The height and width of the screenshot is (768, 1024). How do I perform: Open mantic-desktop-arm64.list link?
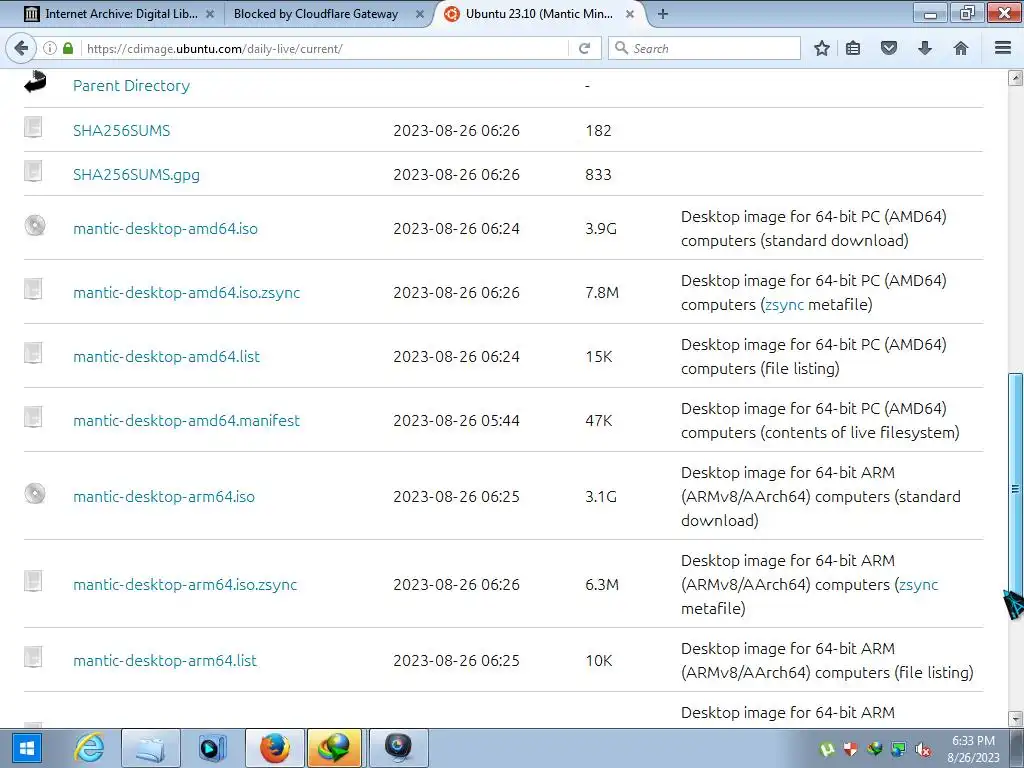165,660
